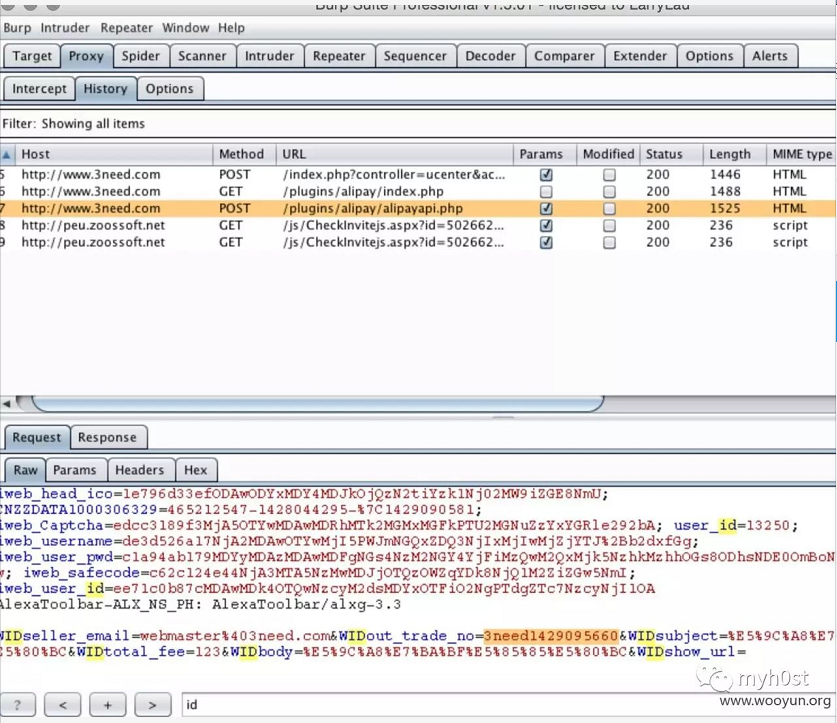Click the search help question mark button
The height and width of the screenshot is (723, 837).
click(x=17, y=705)
